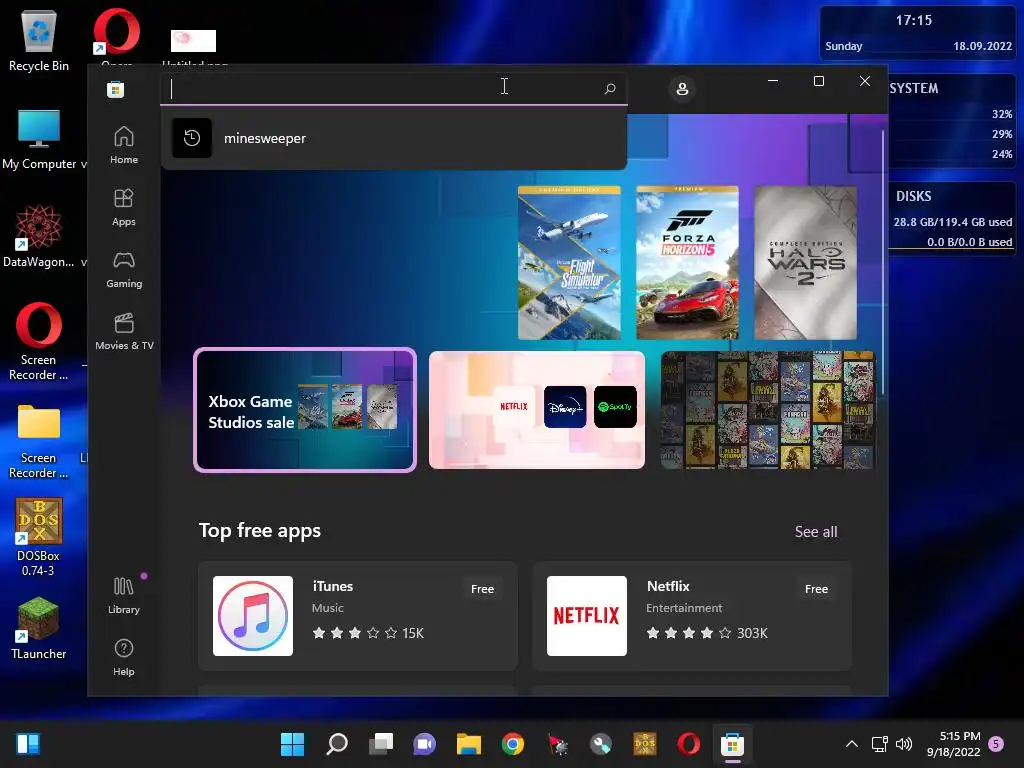Open the DataWagon desktop shortcut
The height and width of the screenshot is (768, 1024).
tap(38, 236)
